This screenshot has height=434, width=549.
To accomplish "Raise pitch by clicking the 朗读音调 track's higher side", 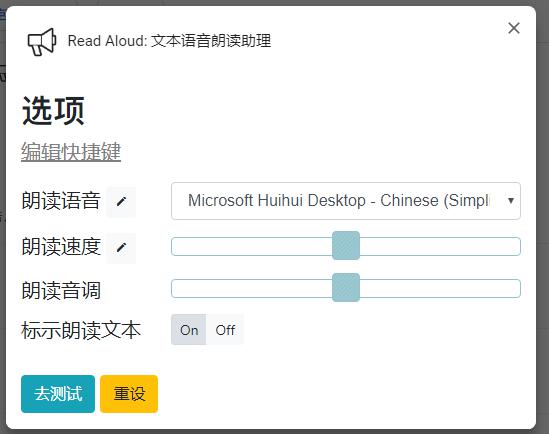I will point(440,288).
